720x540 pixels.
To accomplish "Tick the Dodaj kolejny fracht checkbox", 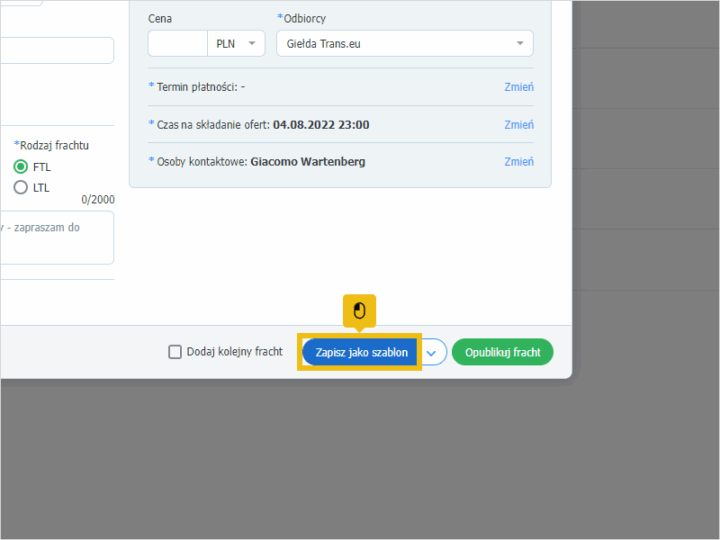I will point(175,352).
